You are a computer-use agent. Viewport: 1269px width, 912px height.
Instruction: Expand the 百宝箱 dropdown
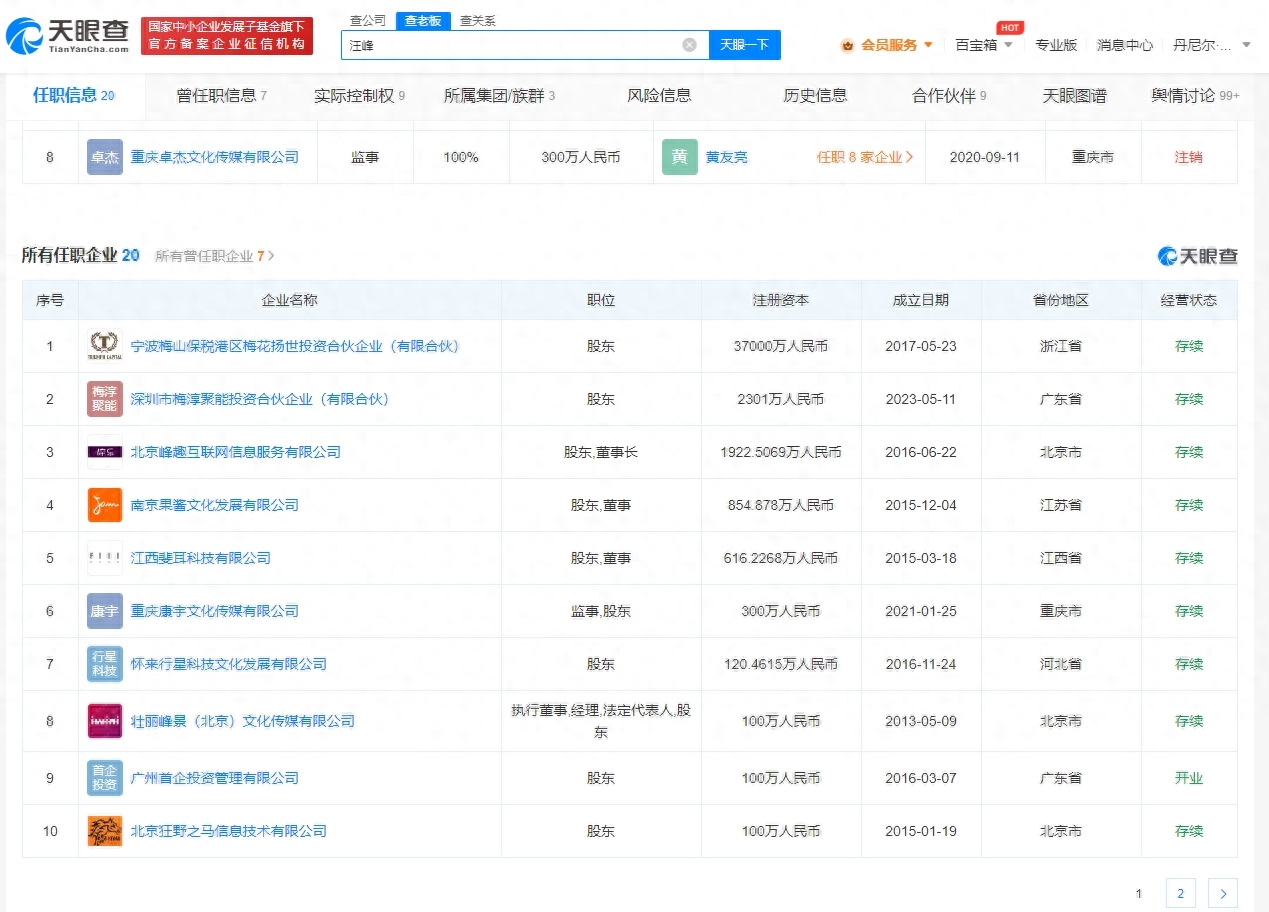point(983,45)
